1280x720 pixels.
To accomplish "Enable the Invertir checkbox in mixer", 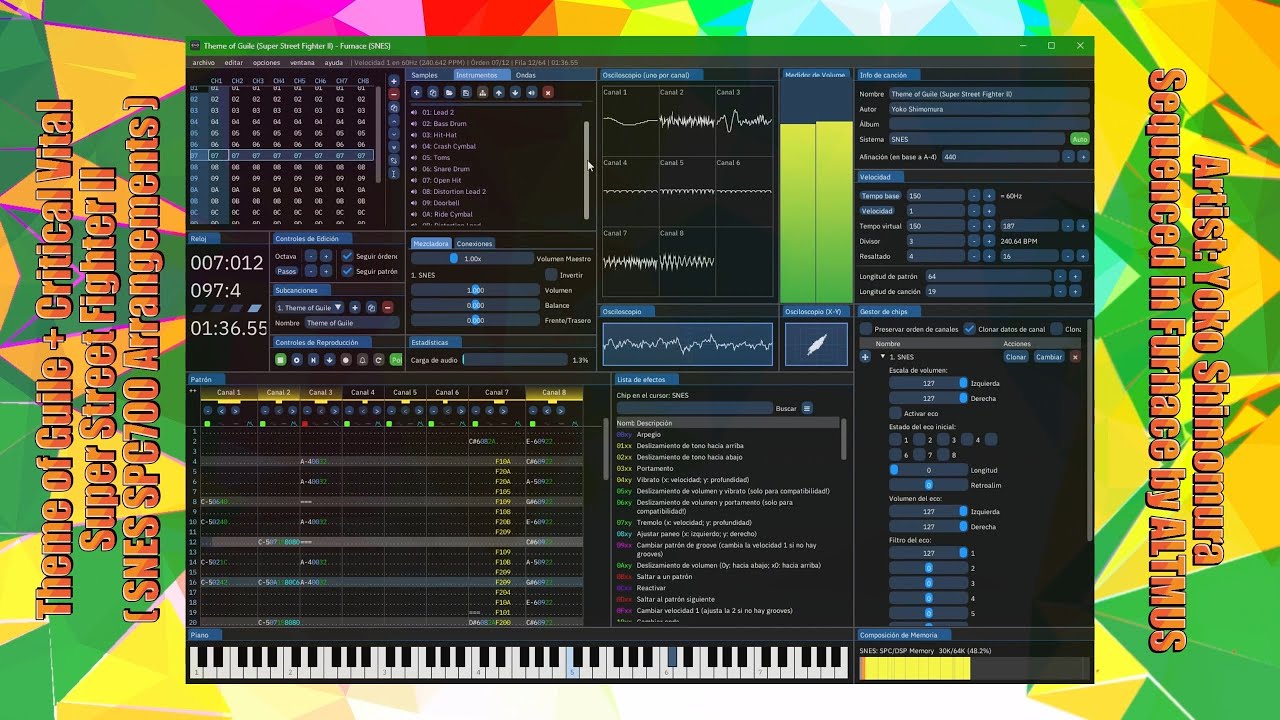I will pyautogui.click(x=551, y=275).
